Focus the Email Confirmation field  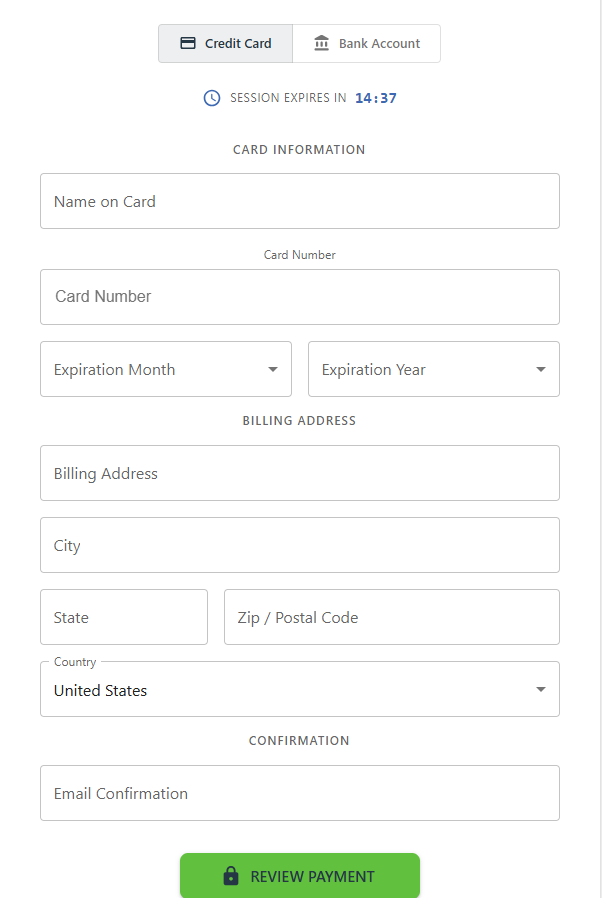pos(300,793)
